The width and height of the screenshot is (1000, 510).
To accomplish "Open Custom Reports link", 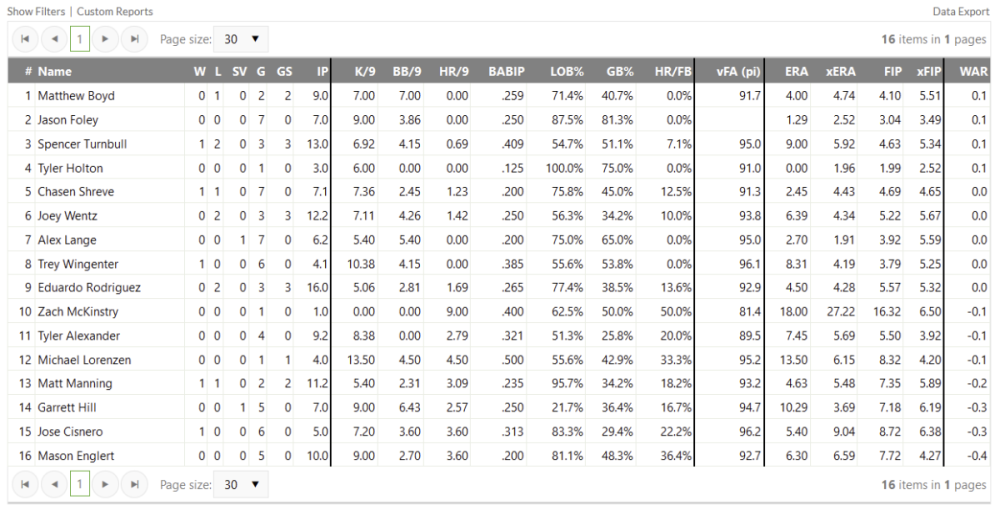I will tap(115, 11).
